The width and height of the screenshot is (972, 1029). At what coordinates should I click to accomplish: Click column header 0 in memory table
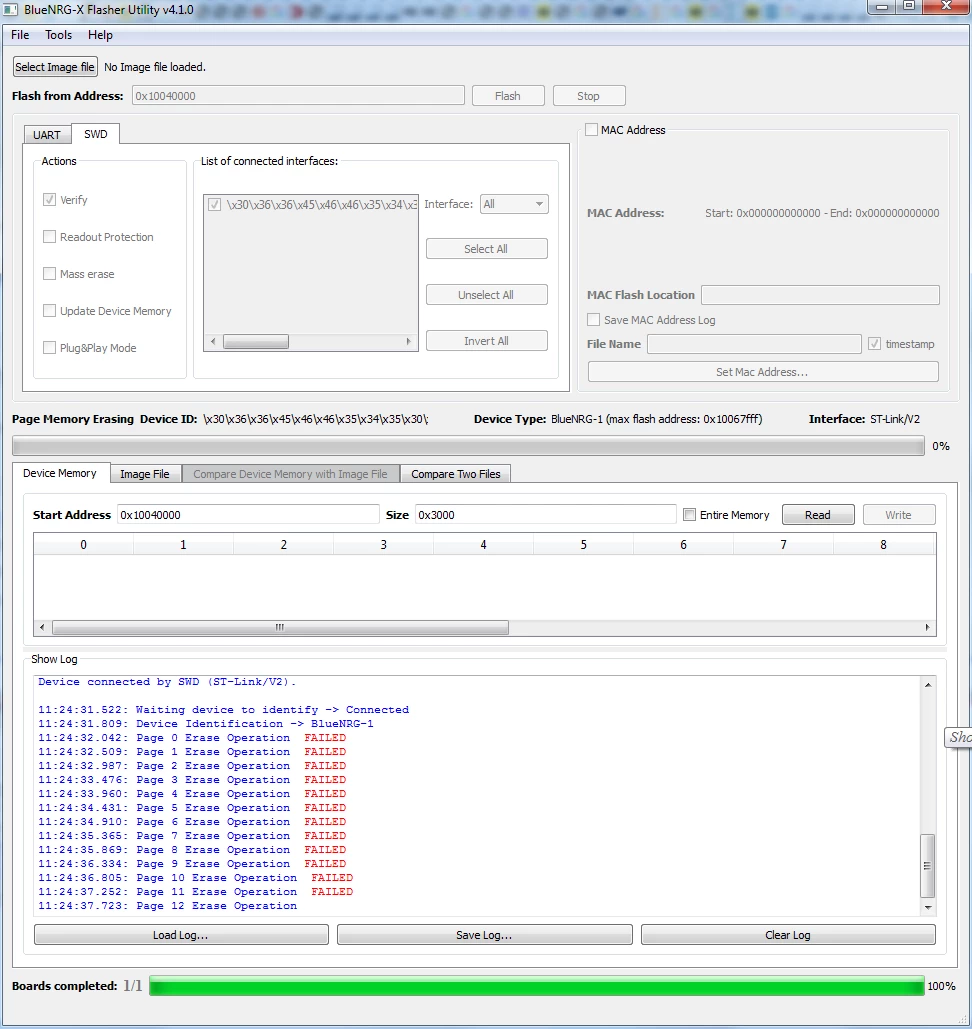83,545
